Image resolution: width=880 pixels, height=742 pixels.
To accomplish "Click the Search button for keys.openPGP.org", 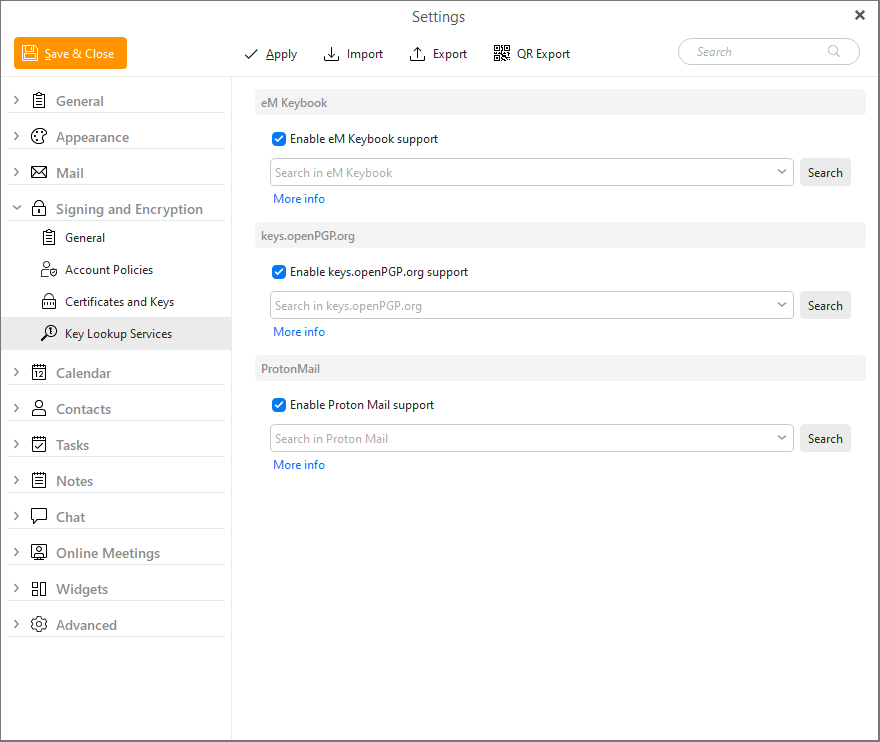I will pyautogui.click(x=825, y=306).
